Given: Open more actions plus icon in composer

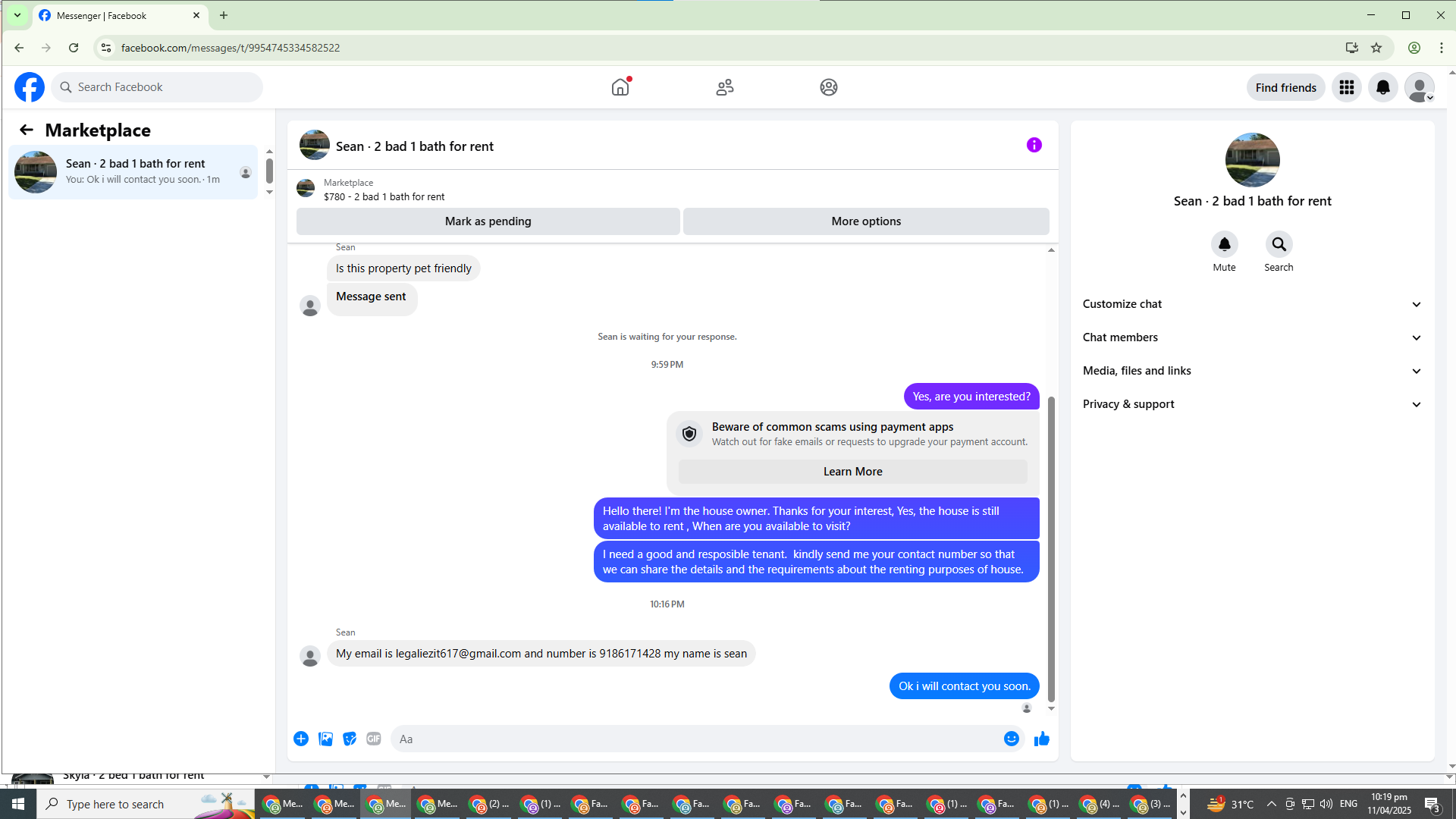Looking at the screenshot, I should [x=301, y=739].
